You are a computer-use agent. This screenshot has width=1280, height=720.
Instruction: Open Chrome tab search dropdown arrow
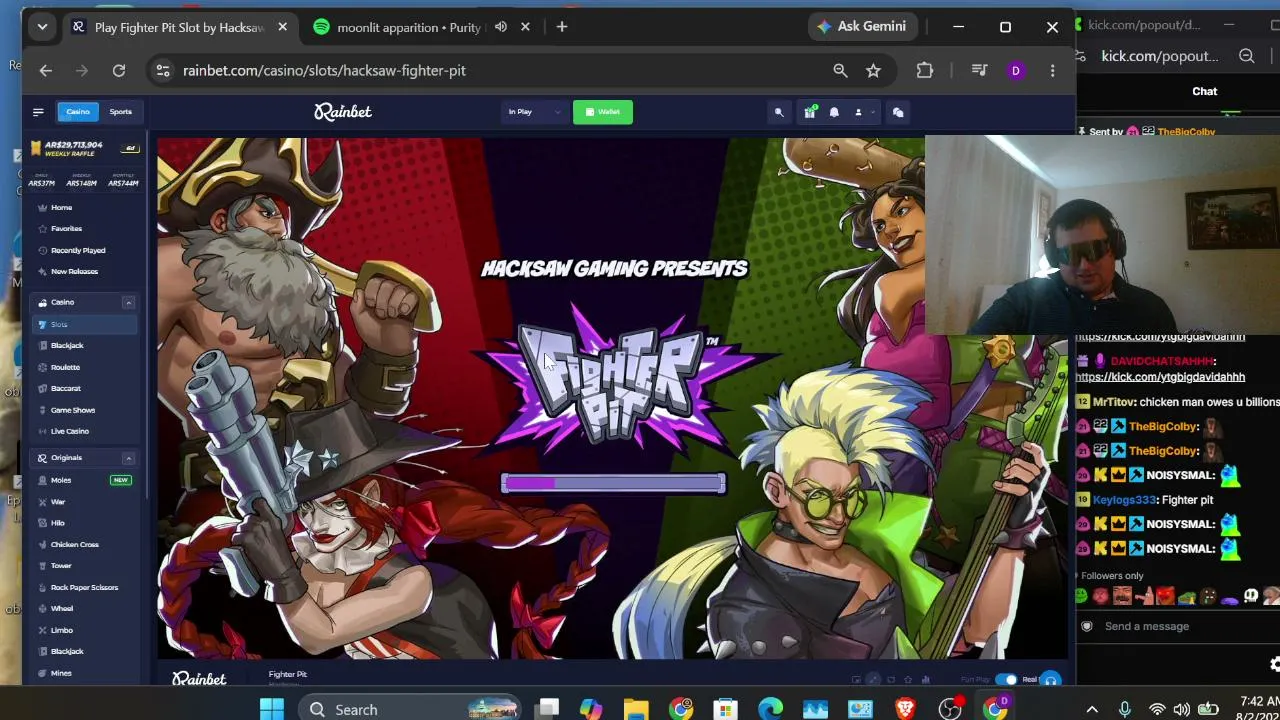pyautogui.click(x=42, y=27)
